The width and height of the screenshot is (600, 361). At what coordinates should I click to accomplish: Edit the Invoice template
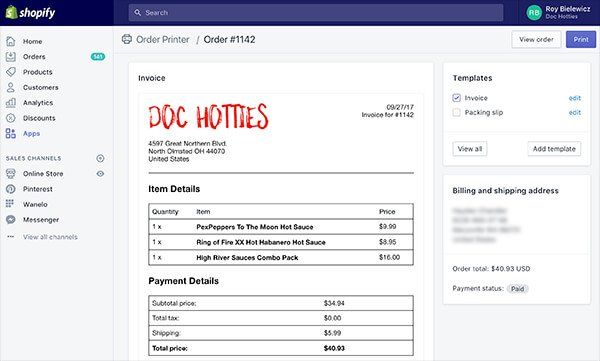(575, 98)
